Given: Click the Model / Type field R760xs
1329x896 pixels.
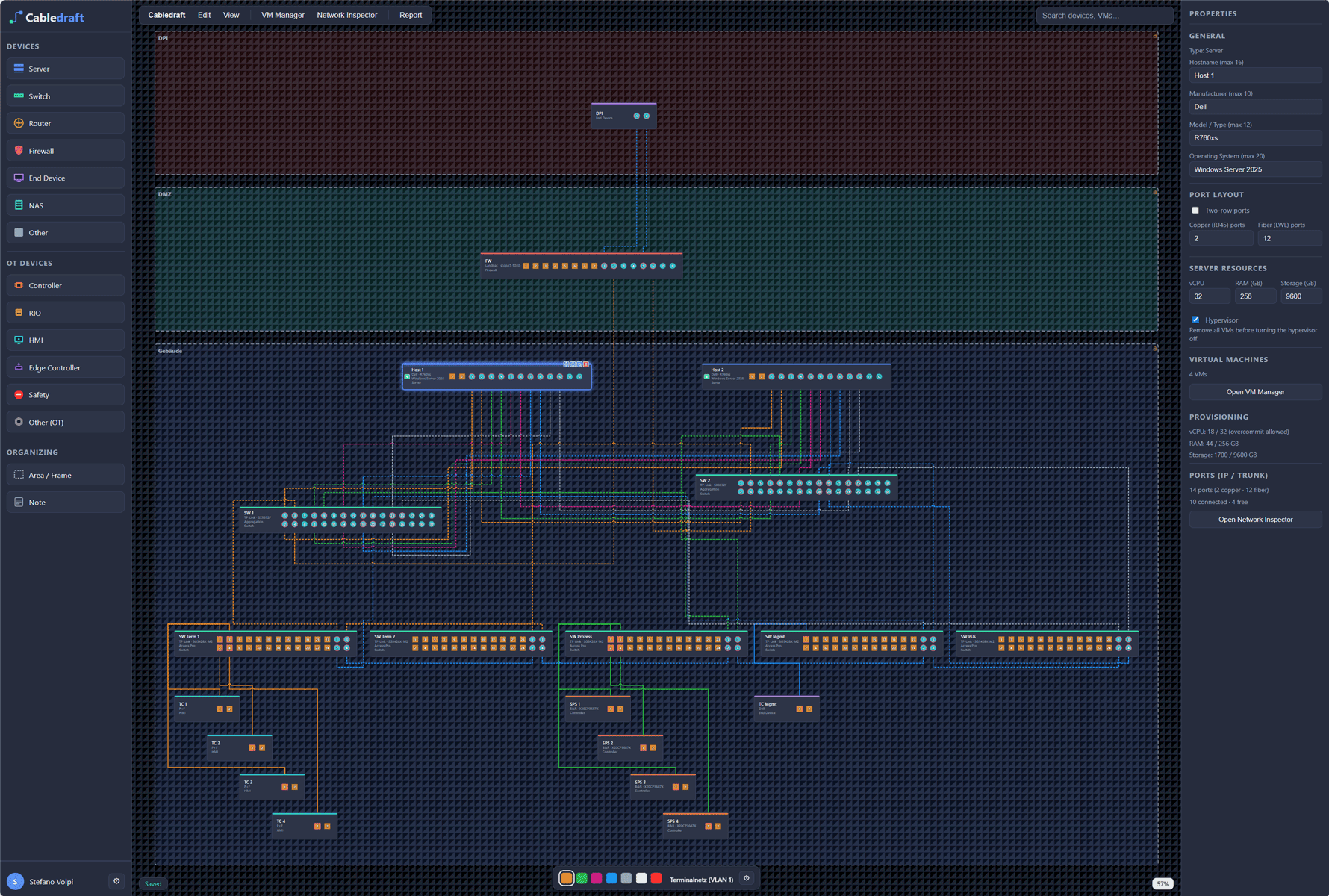Looking at the screenshot, I should [x=1255, y=138].
